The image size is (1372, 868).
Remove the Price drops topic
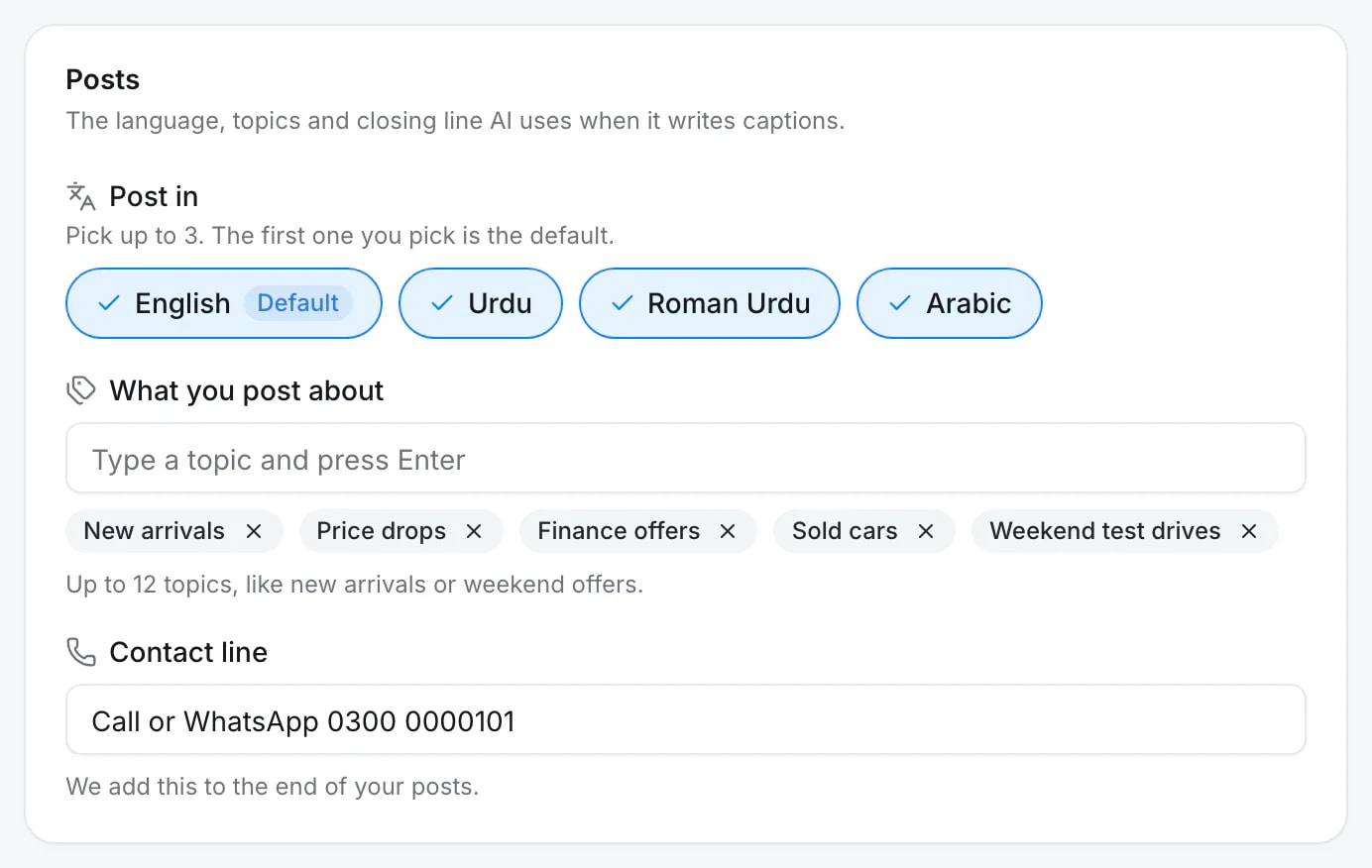(474, 531)
